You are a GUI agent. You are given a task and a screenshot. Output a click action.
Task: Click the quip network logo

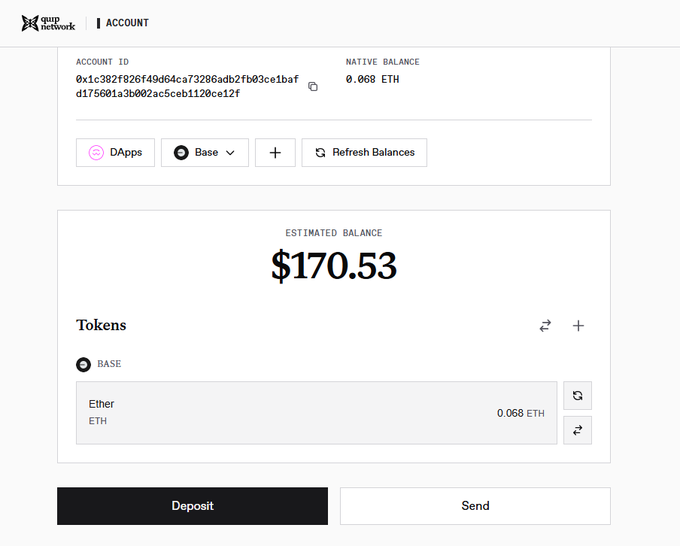click(48, 23)
